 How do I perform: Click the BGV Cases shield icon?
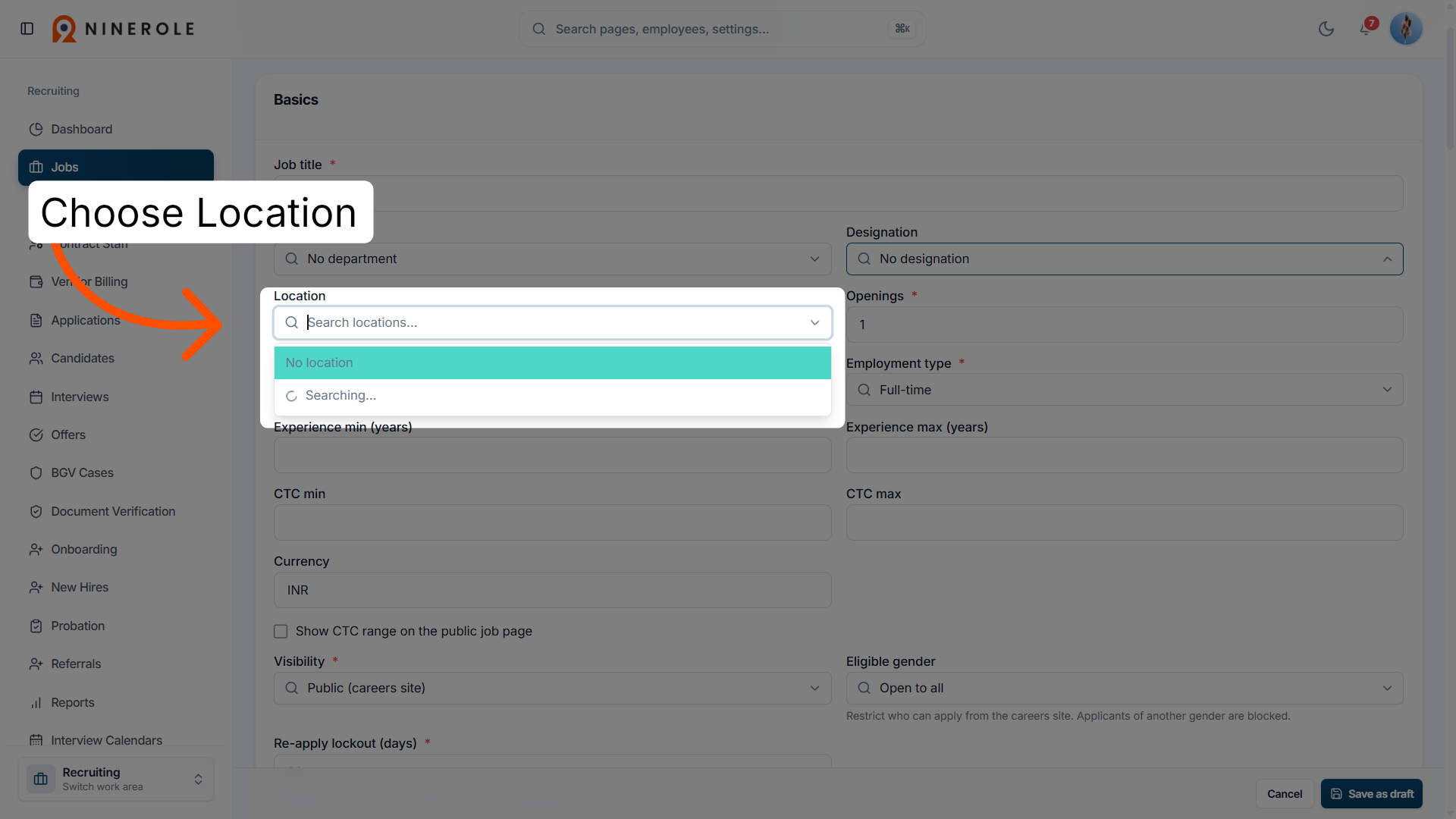pyautogui.click(x=36, y=472)
